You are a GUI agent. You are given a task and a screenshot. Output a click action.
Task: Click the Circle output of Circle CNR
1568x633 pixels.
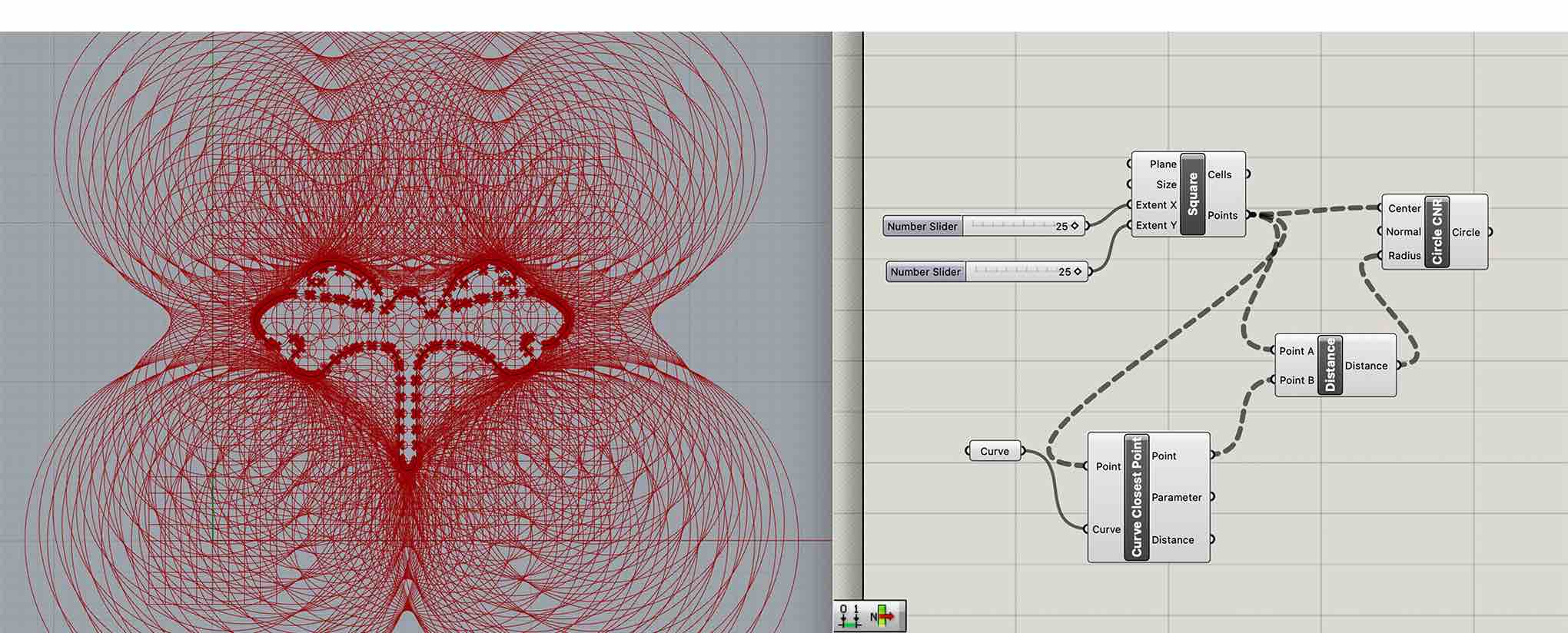(x=1466, y=232)
